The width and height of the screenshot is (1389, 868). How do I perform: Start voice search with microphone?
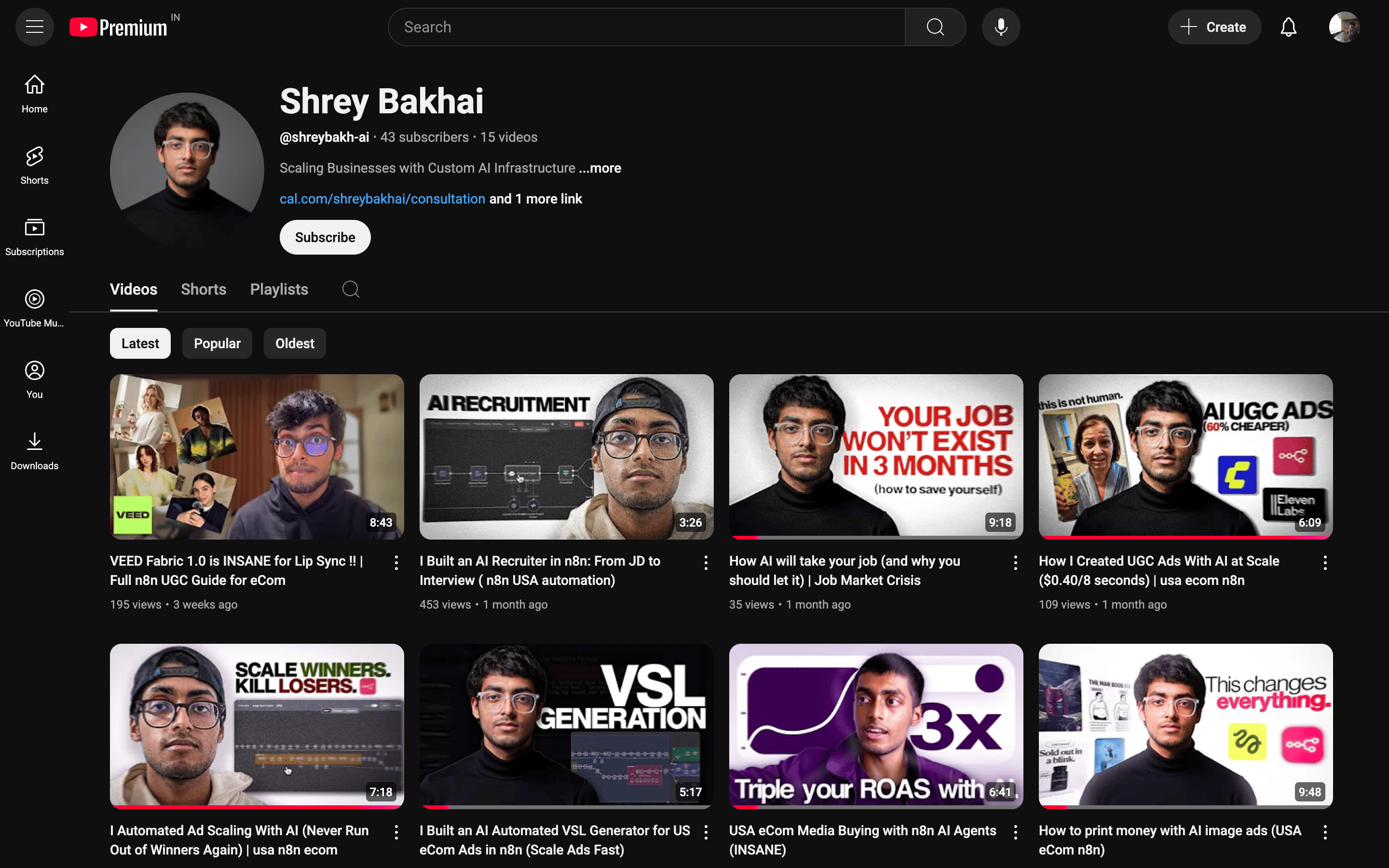[x=1000, y=27]
